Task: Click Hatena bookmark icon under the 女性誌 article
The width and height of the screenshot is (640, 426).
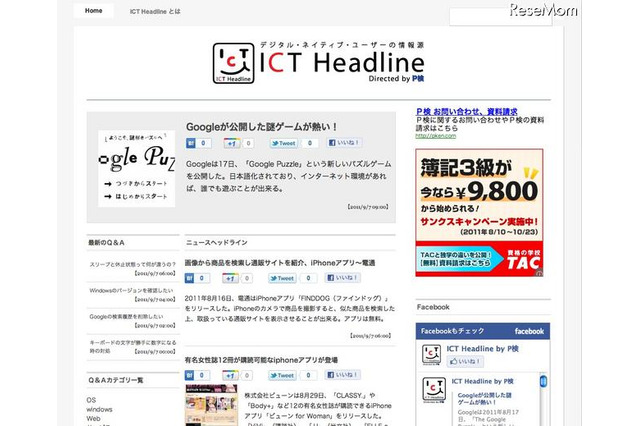Action: 189,375
